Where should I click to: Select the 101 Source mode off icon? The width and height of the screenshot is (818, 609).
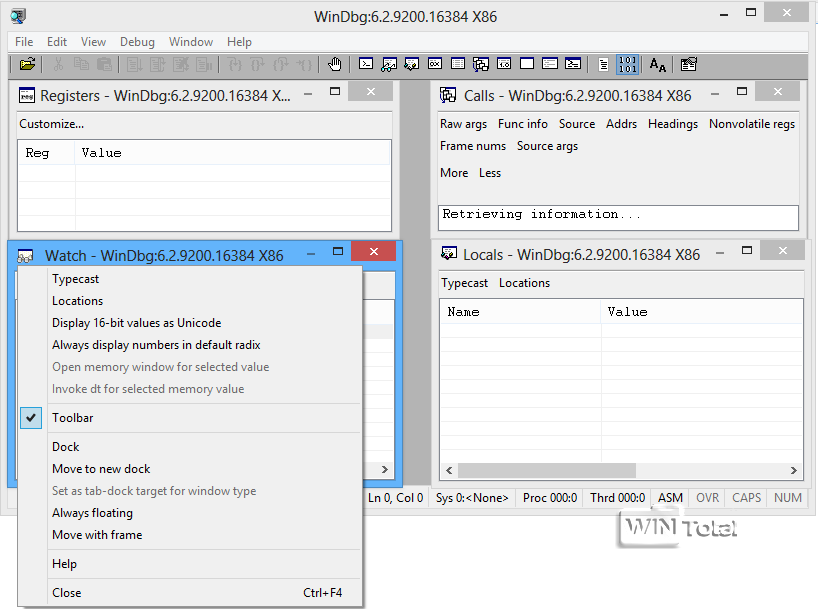[x=627, y=64]
